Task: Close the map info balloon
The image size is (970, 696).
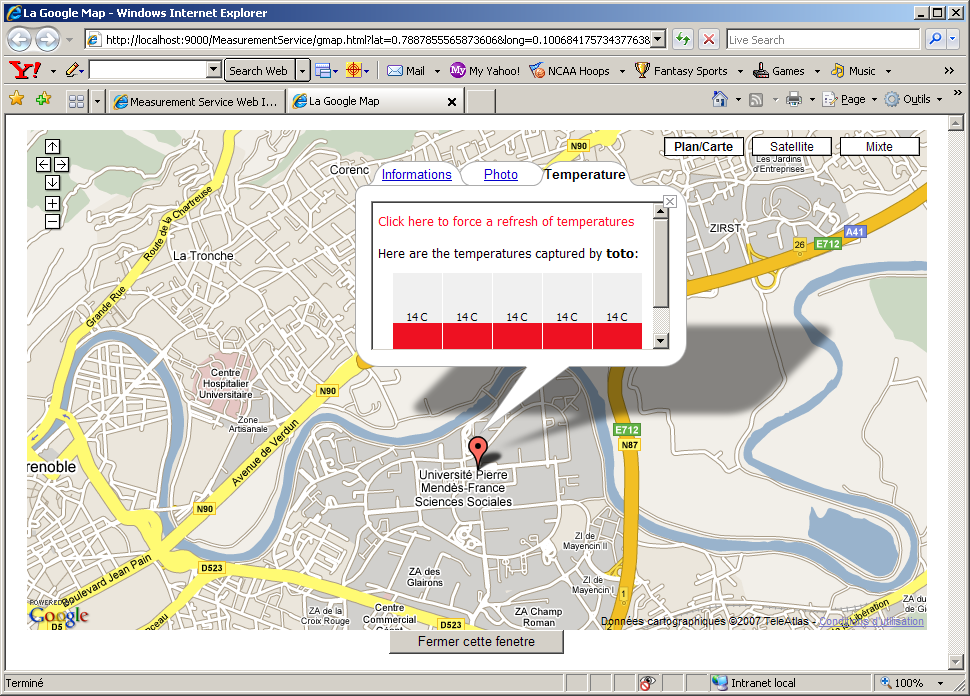Action: click(x=669, y=202)
